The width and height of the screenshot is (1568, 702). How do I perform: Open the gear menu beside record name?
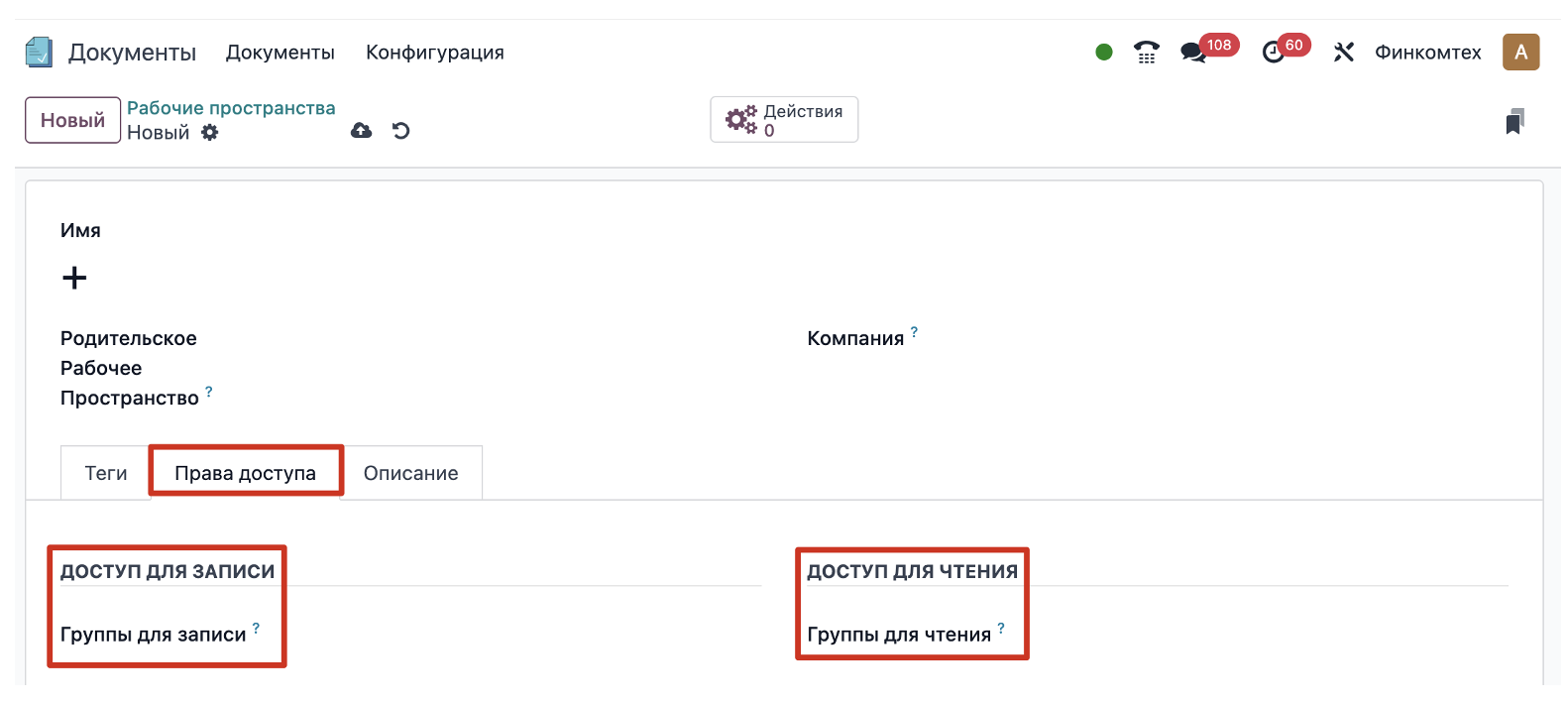click(210, 133)
